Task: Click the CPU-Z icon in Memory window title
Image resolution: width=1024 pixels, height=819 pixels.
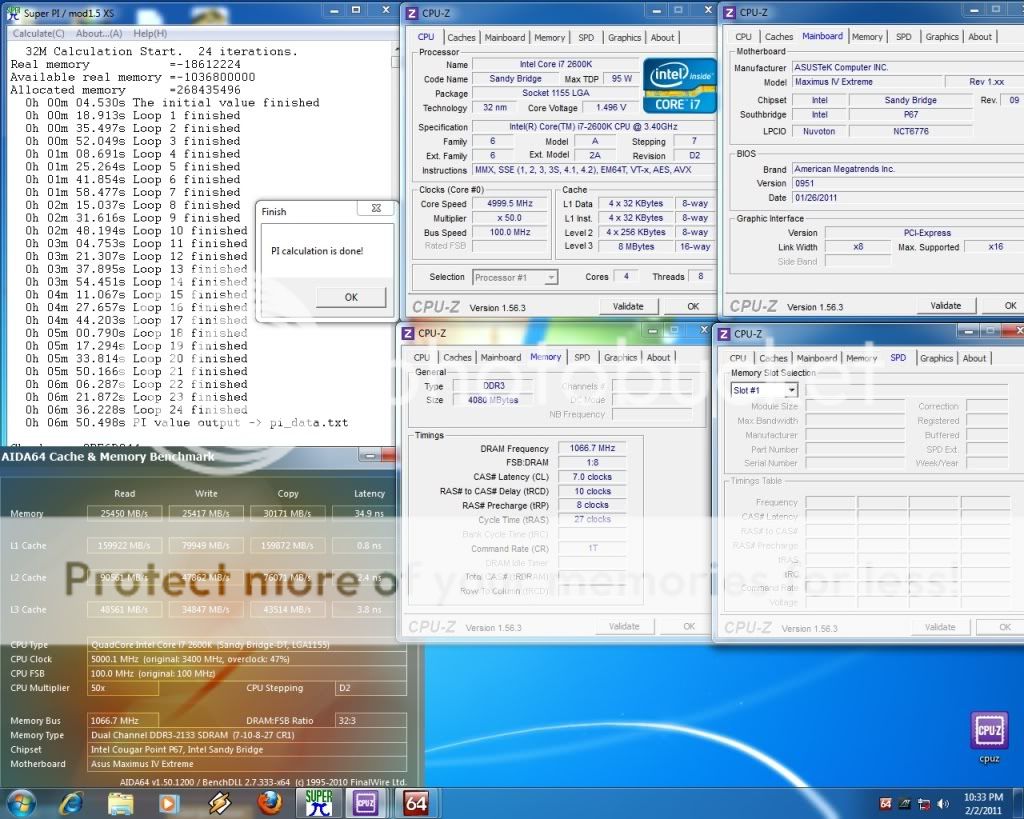Action: (408, 333)
